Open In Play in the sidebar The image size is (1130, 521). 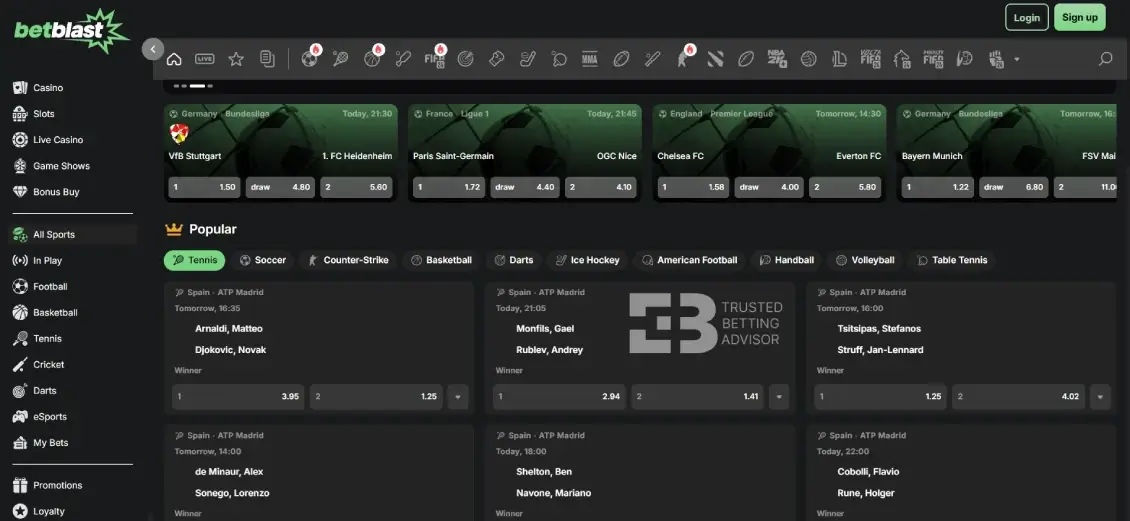tap(47, 260)
